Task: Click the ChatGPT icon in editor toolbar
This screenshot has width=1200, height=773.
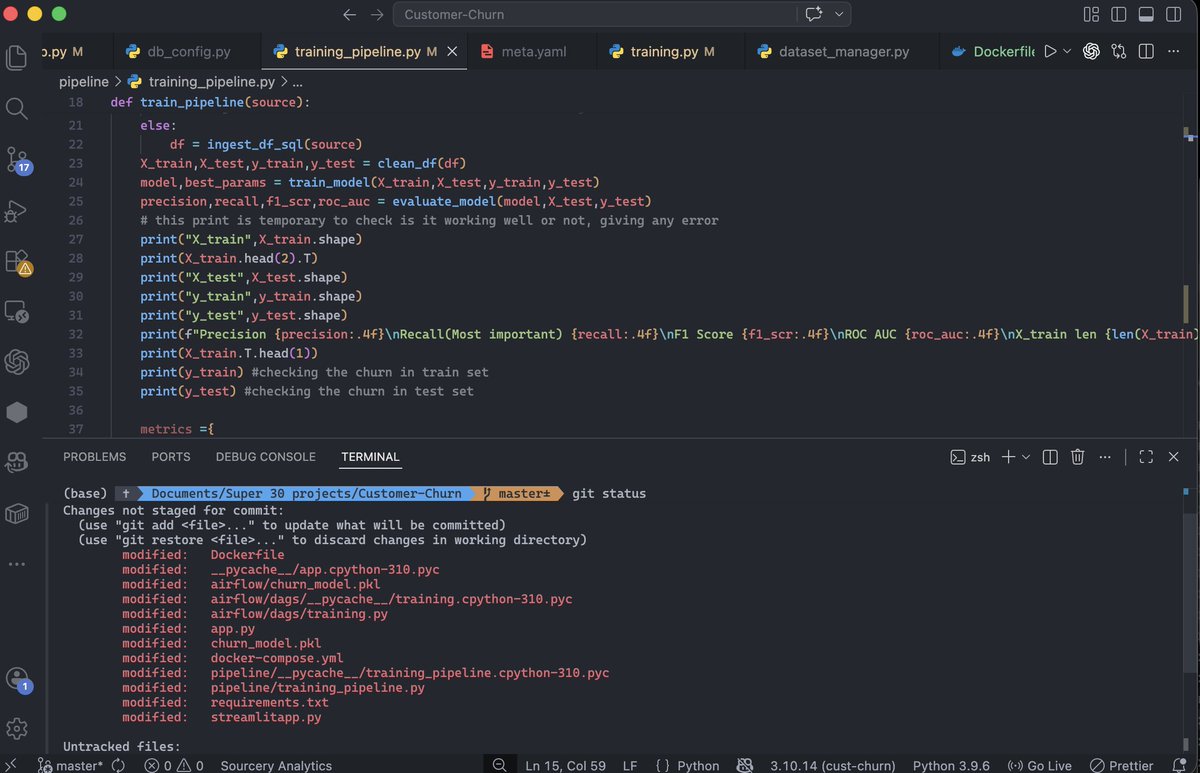Action: coord(1091,51)
